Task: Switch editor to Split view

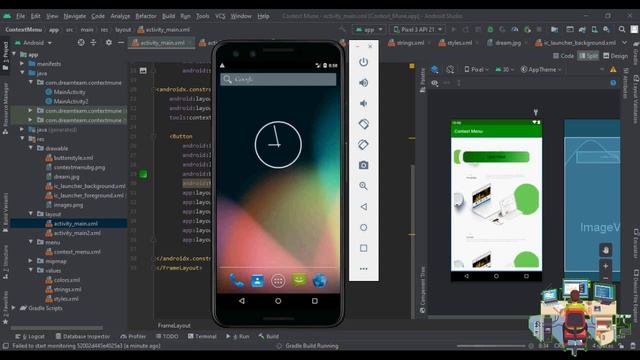Action: (588, 56)
